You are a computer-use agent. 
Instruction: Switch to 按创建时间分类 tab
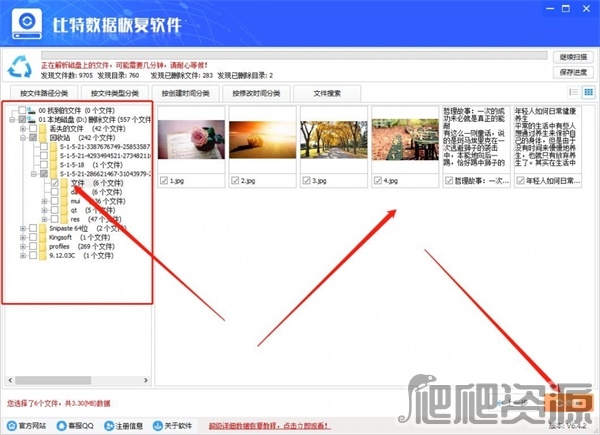coord(186,93)
